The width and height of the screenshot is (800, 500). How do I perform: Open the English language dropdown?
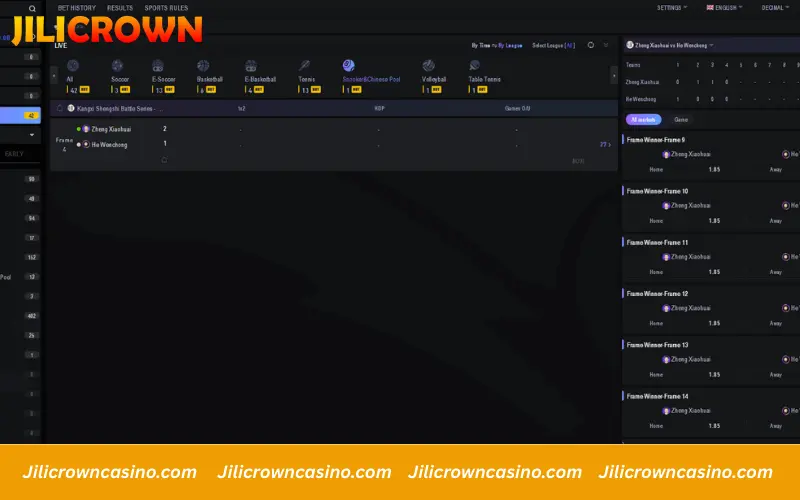(x=724, y=8)
